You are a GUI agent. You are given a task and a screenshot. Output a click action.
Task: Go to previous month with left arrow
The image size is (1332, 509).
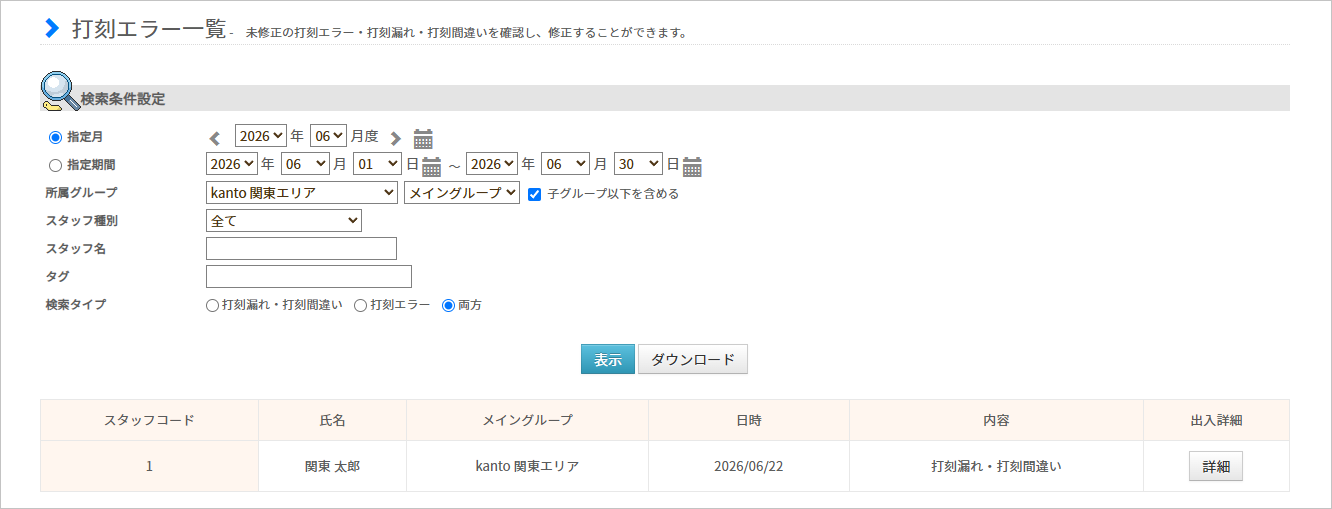click(x=214, y=139)
